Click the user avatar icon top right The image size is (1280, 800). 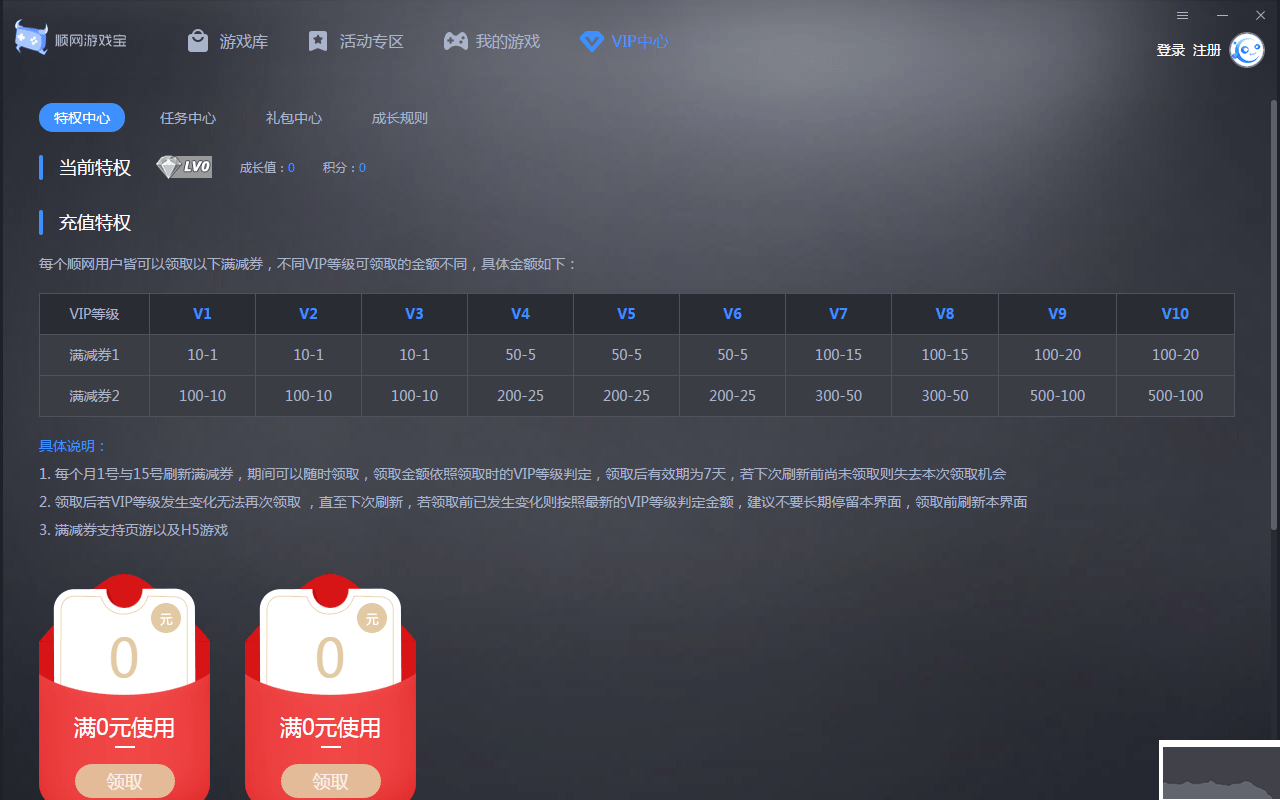(1246, 50)
